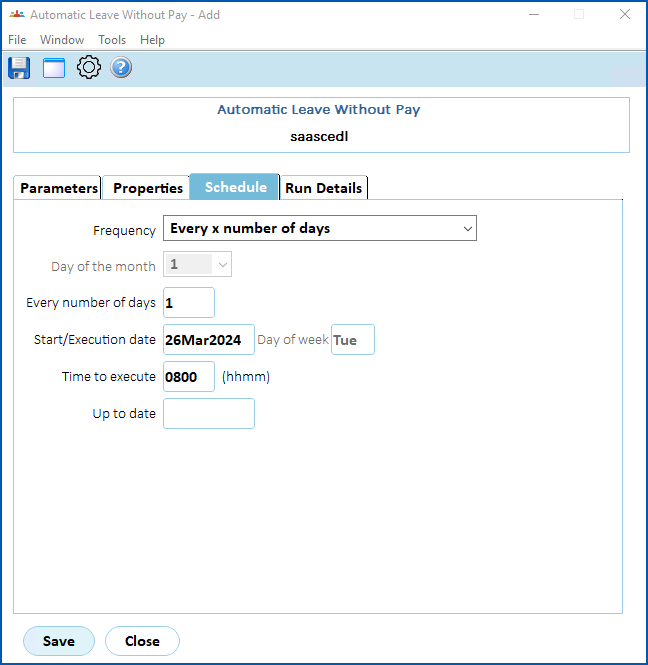Switch to the Parameters tab
The image size is (648, 665).
pyautogui.click(x=58, y=187)
